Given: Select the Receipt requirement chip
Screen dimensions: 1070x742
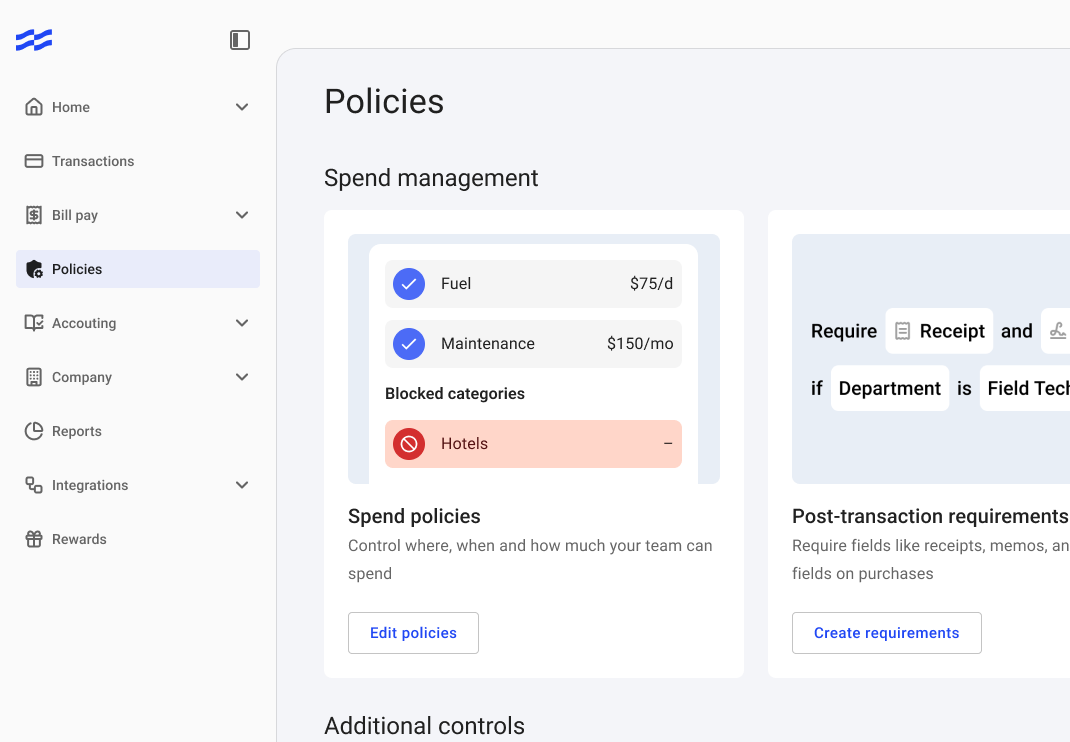Looking at the screenshot, I should point(939,331).
